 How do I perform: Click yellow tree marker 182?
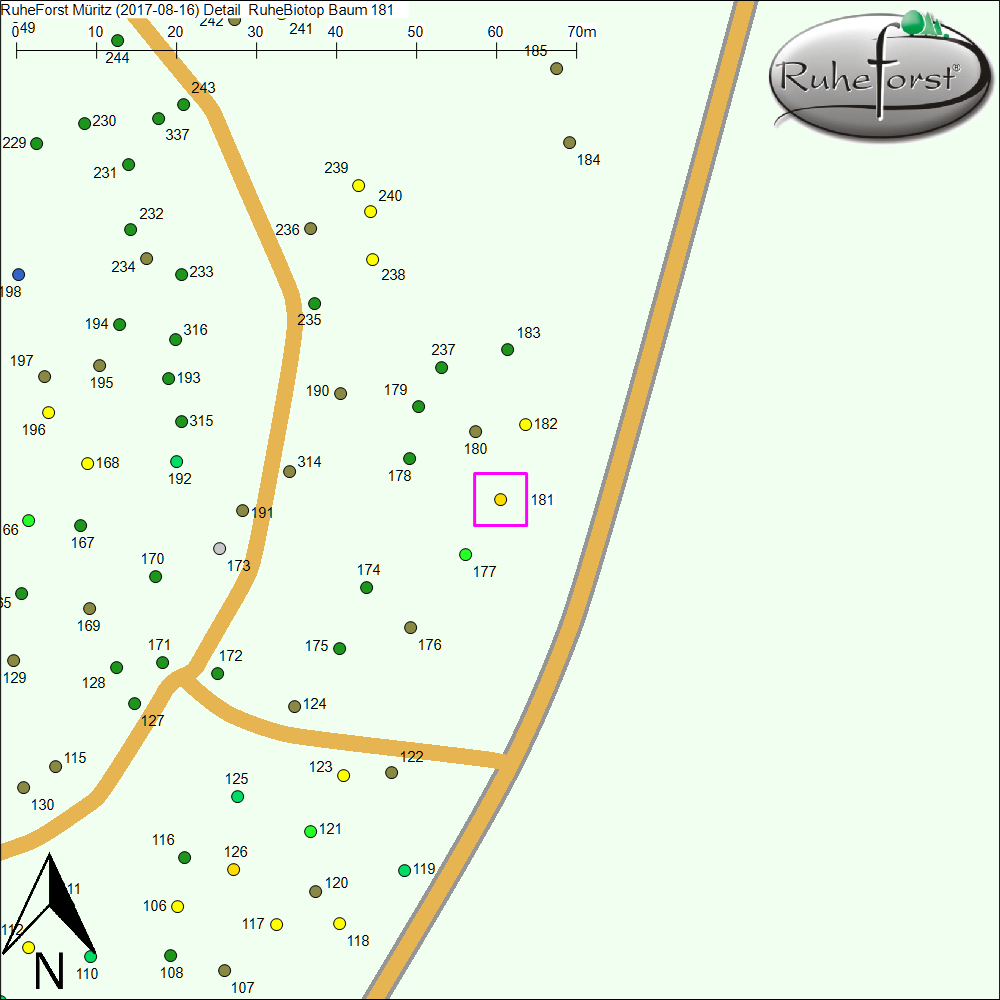[x=525, y=424]
